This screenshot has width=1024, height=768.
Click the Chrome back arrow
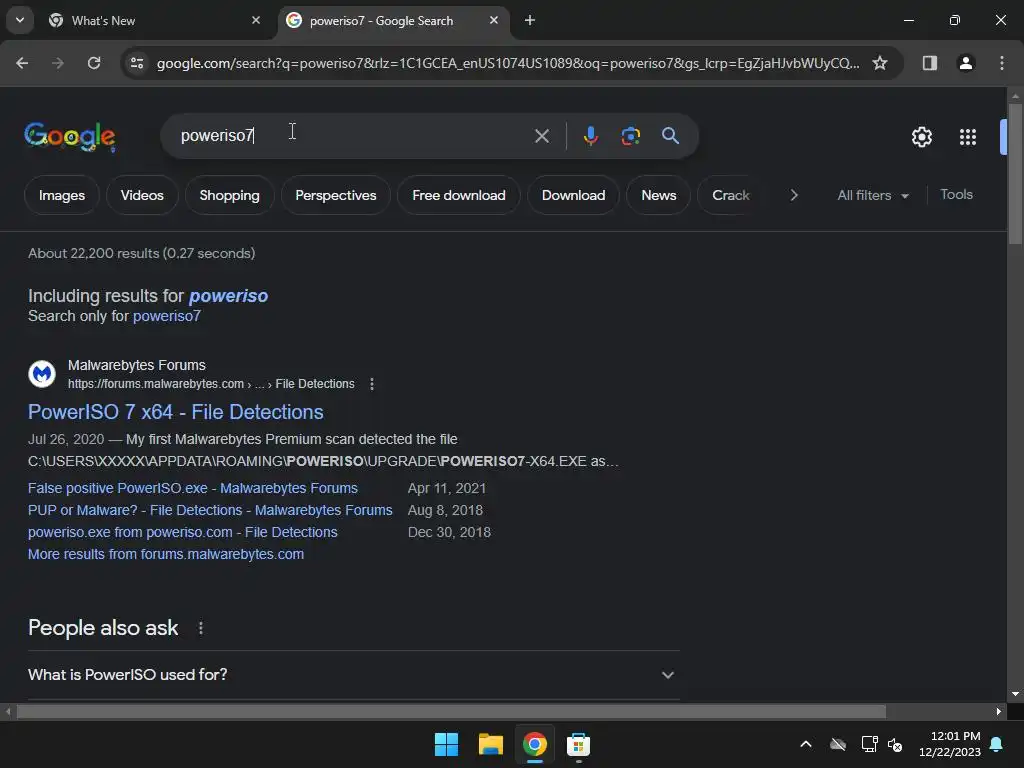22,63
